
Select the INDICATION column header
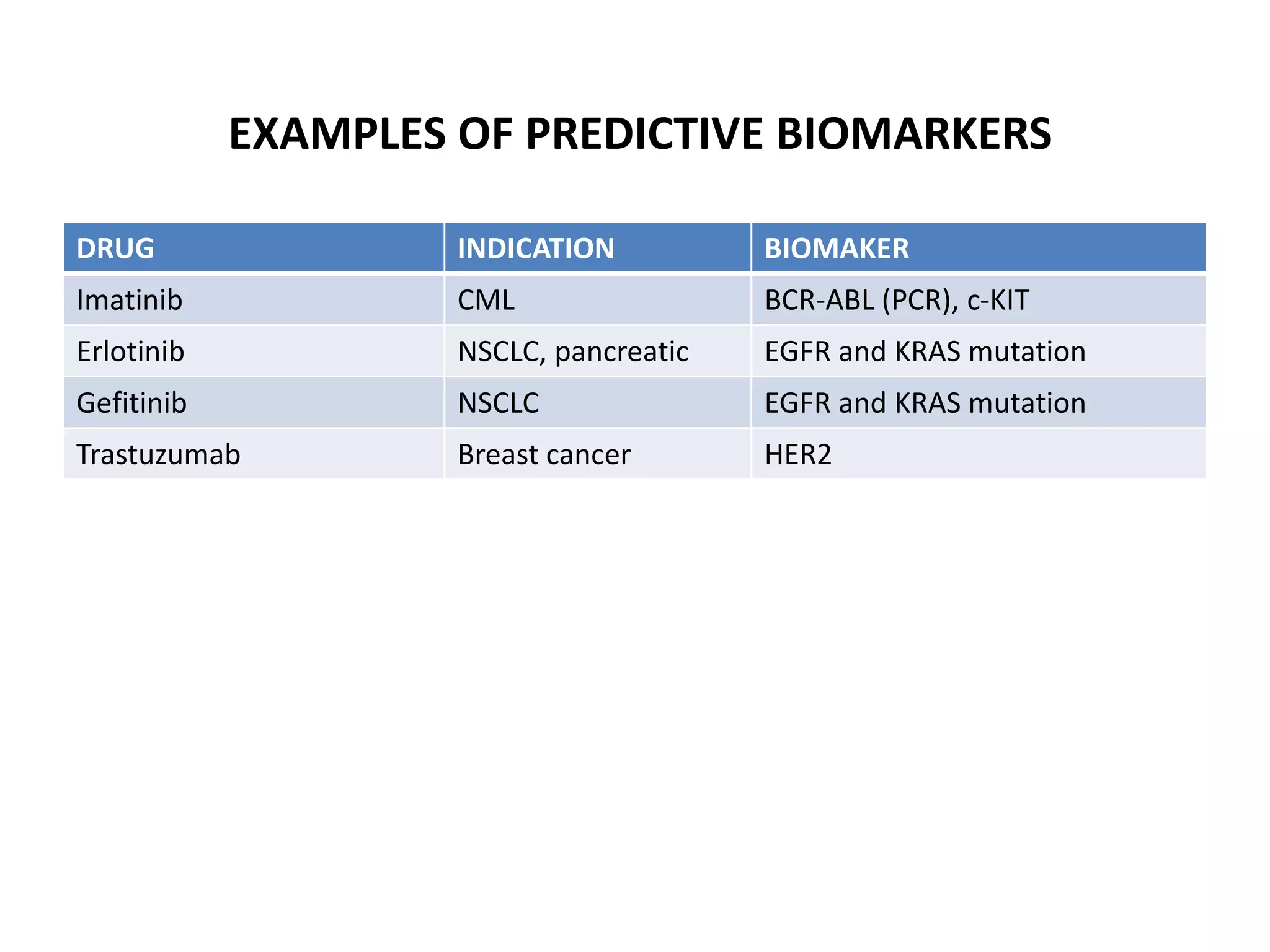tap(535, 249)
